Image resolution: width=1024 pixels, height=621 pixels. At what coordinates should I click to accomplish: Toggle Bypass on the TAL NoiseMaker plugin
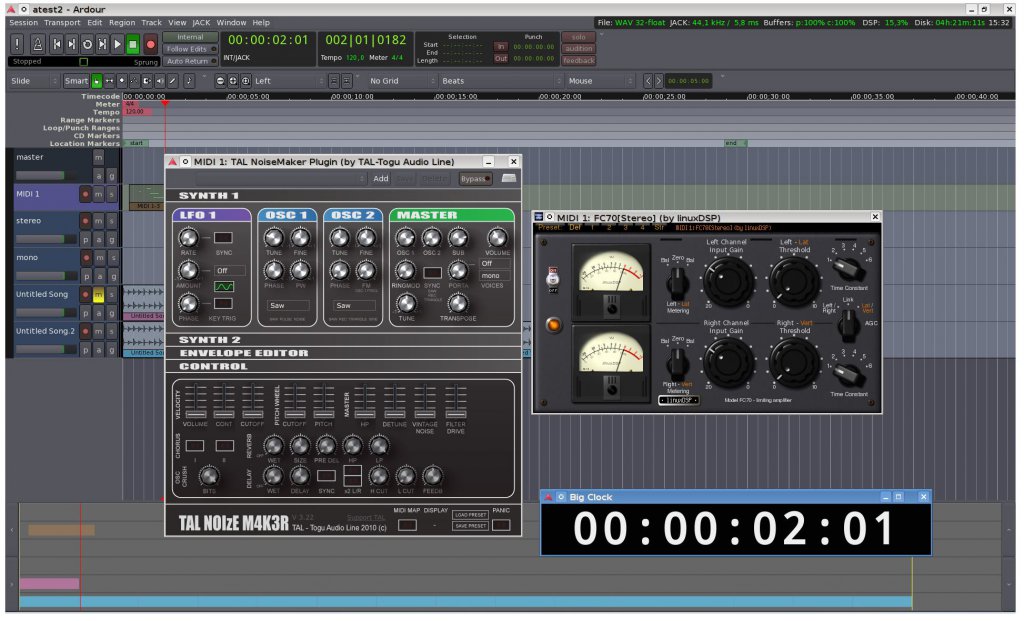475,178
